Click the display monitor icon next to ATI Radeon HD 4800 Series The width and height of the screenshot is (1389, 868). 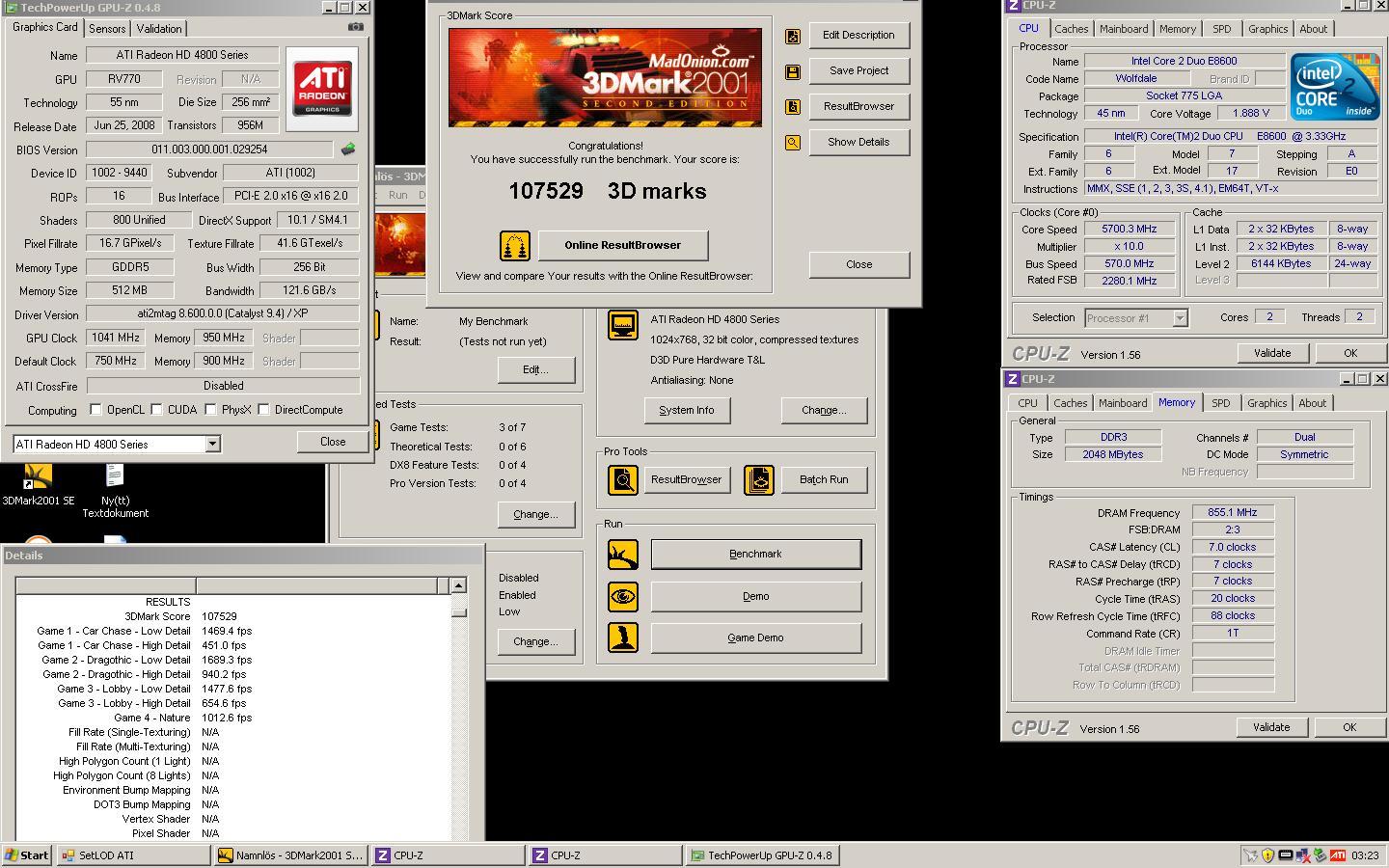pos(623,325)
